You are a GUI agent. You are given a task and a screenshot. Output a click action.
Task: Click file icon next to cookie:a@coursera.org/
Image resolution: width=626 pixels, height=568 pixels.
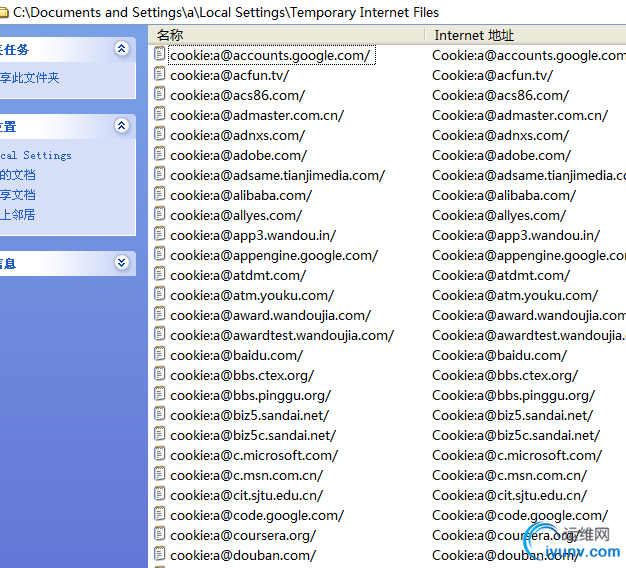tap(160, 533)
